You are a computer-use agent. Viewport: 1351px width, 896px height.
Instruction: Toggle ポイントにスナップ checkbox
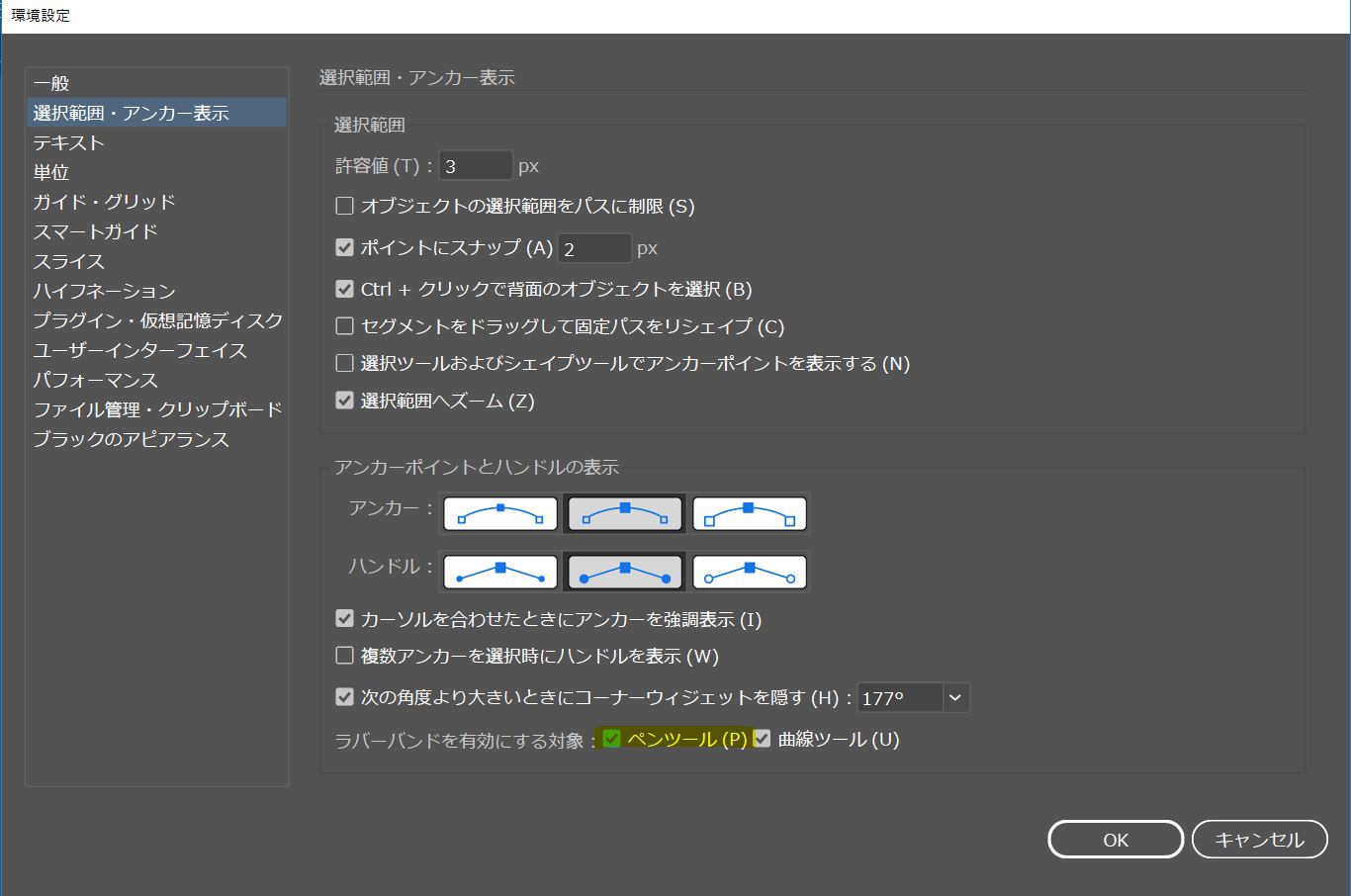[x=344, y=247]
